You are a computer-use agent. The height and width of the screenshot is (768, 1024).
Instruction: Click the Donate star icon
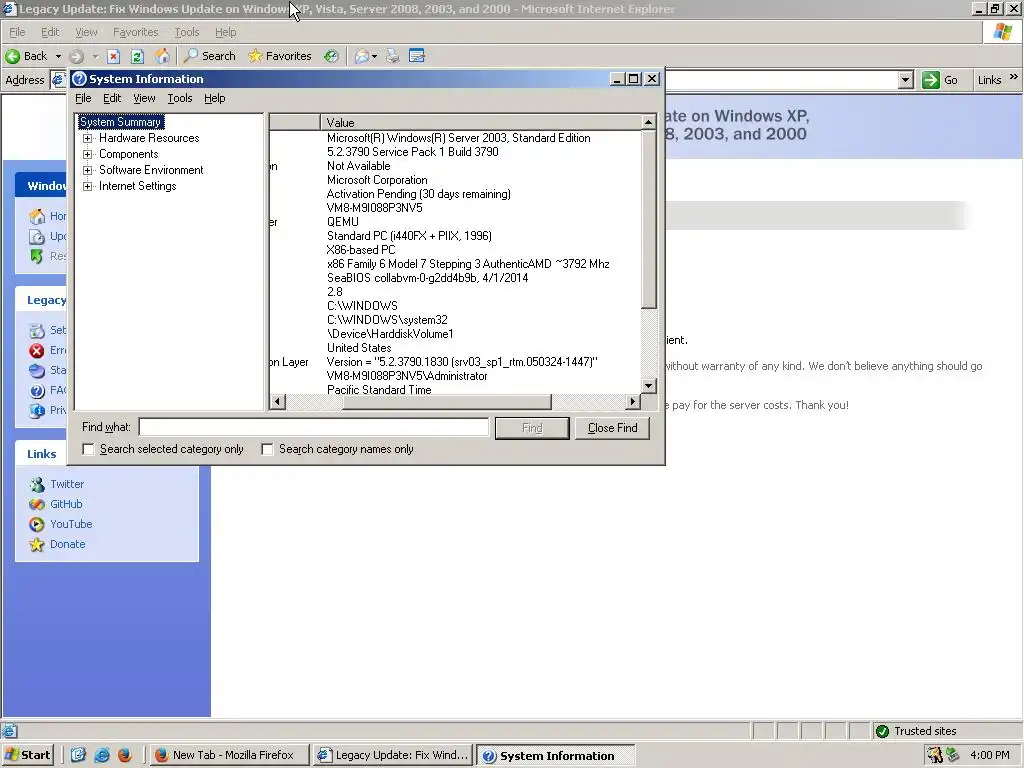(x=37, y=544)
